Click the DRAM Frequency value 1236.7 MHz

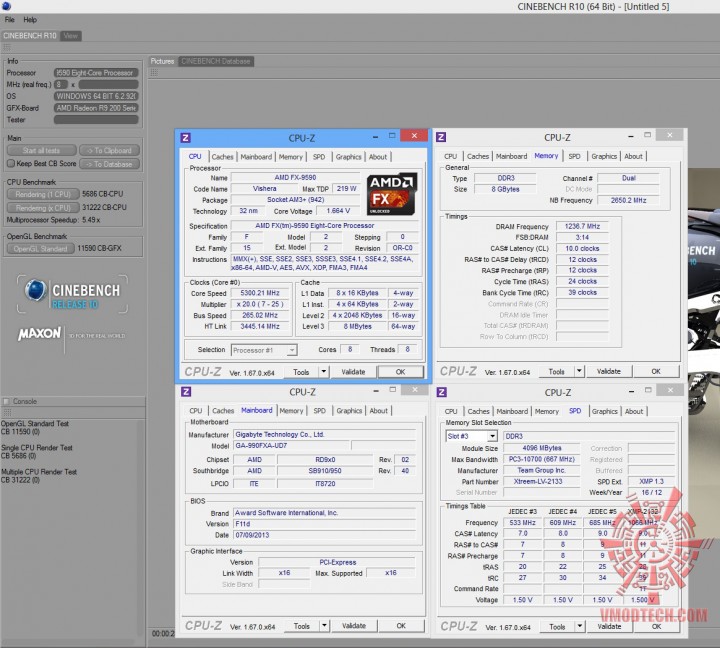[x=582, y=226]
